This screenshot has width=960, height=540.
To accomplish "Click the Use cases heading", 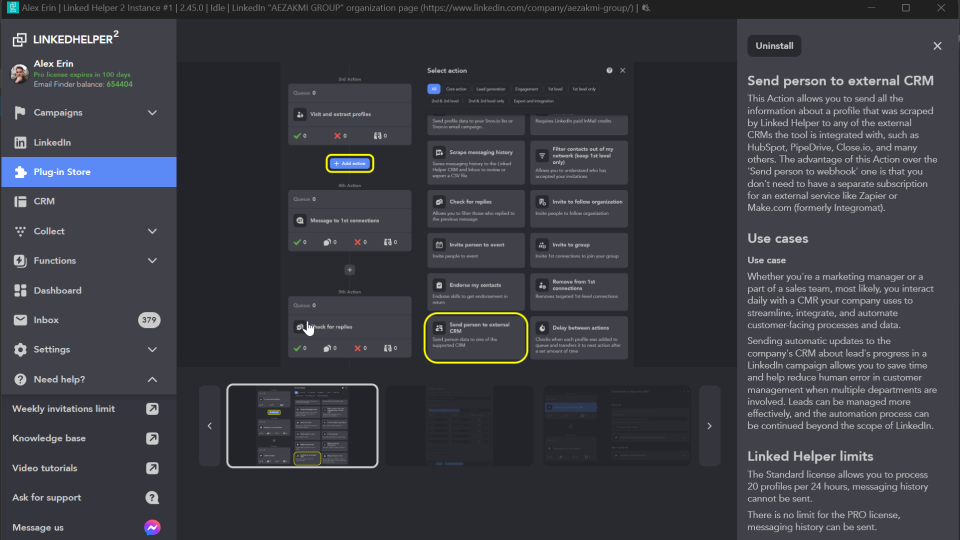I will point(778,239).
